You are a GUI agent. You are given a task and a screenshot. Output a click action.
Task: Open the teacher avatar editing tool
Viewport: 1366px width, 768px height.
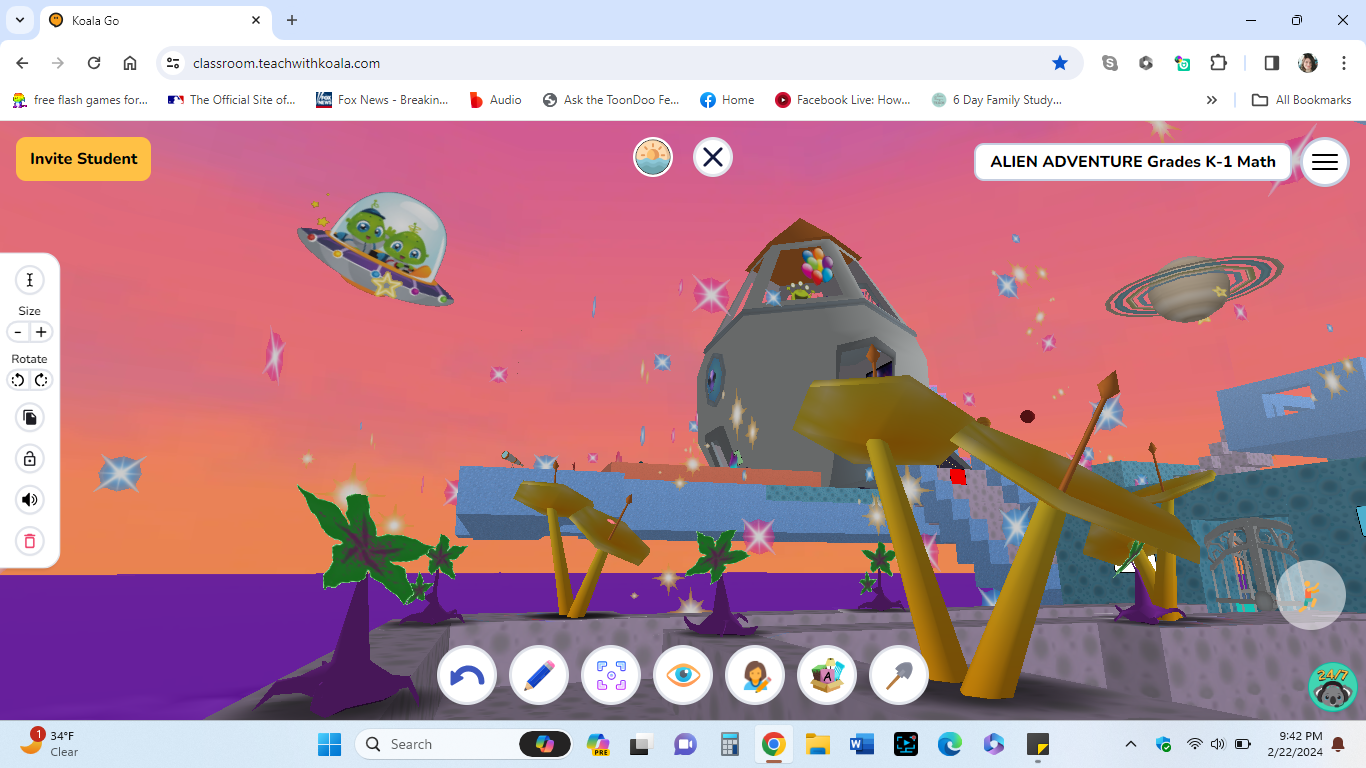coord(754,675)
